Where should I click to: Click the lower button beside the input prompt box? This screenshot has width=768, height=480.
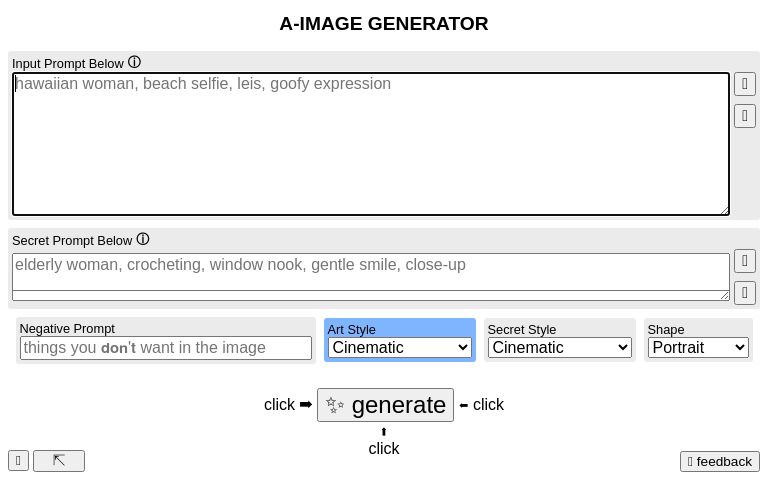745,116
